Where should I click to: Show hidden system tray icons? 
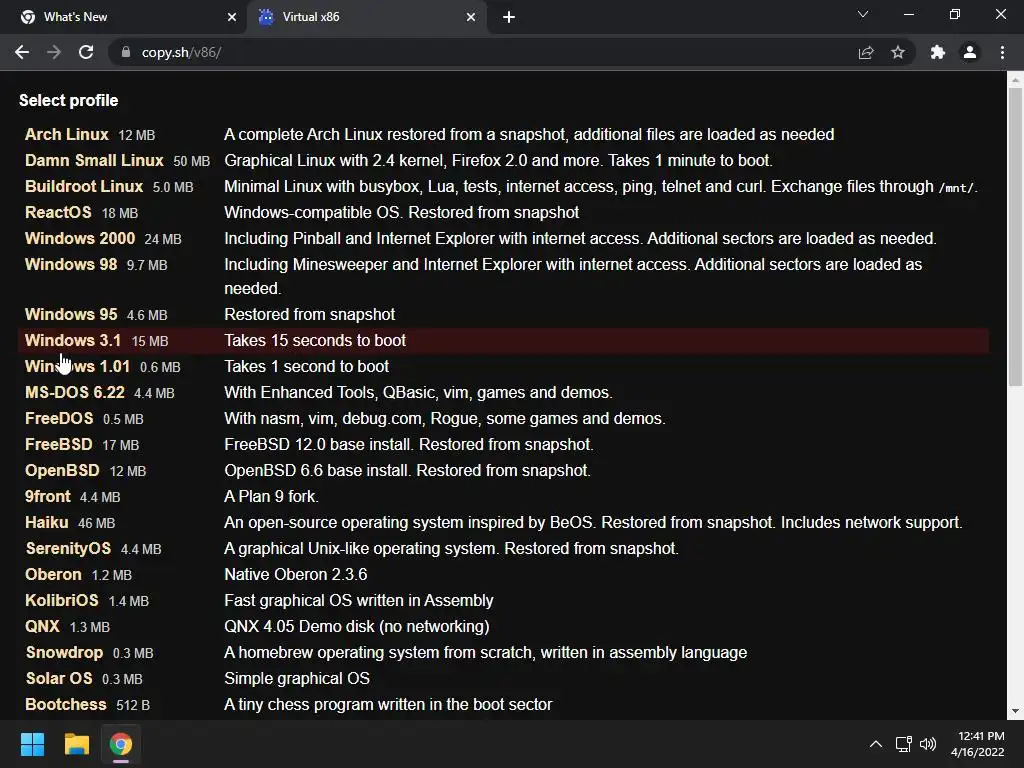[x=876, y=744]
